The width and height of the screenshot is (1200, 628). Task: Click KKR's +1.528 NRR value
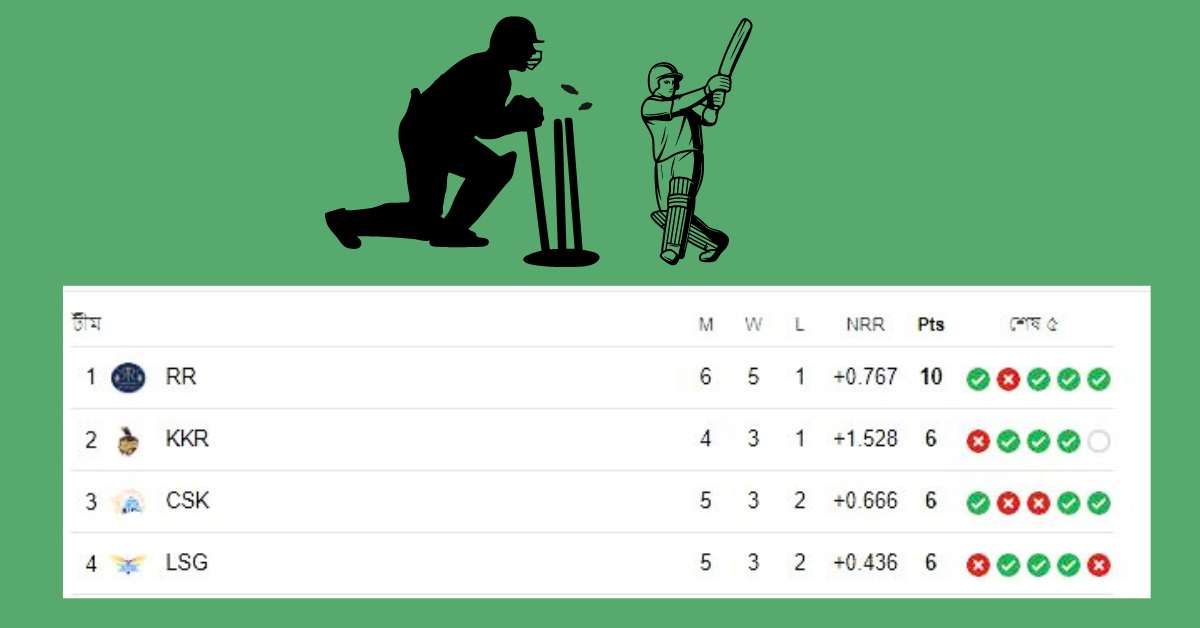[x=865, y=439]
